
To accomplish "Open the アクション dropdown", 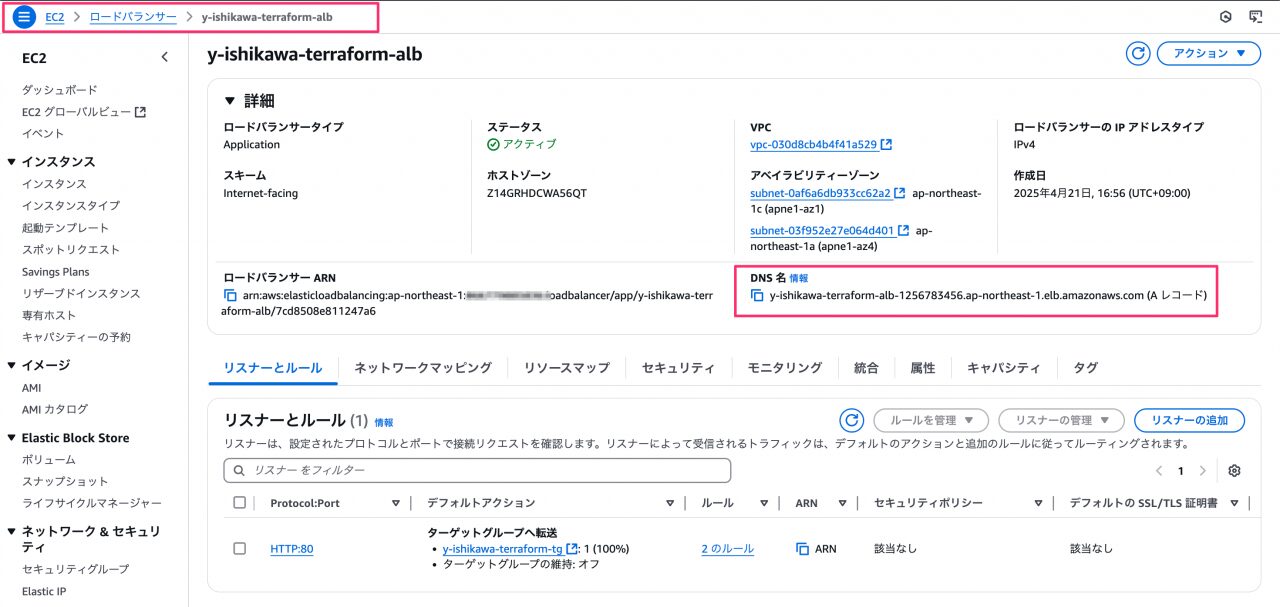I will (1208, 54).
